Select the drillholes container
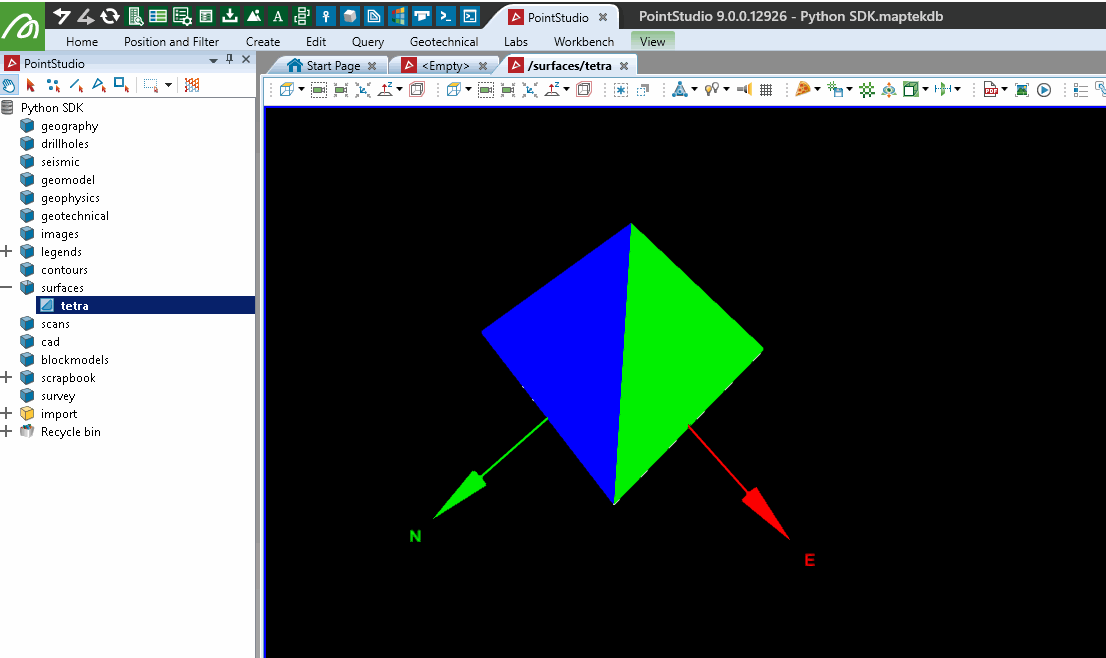The width and height of the screenshot is (1106, 658). coord(64,144)
